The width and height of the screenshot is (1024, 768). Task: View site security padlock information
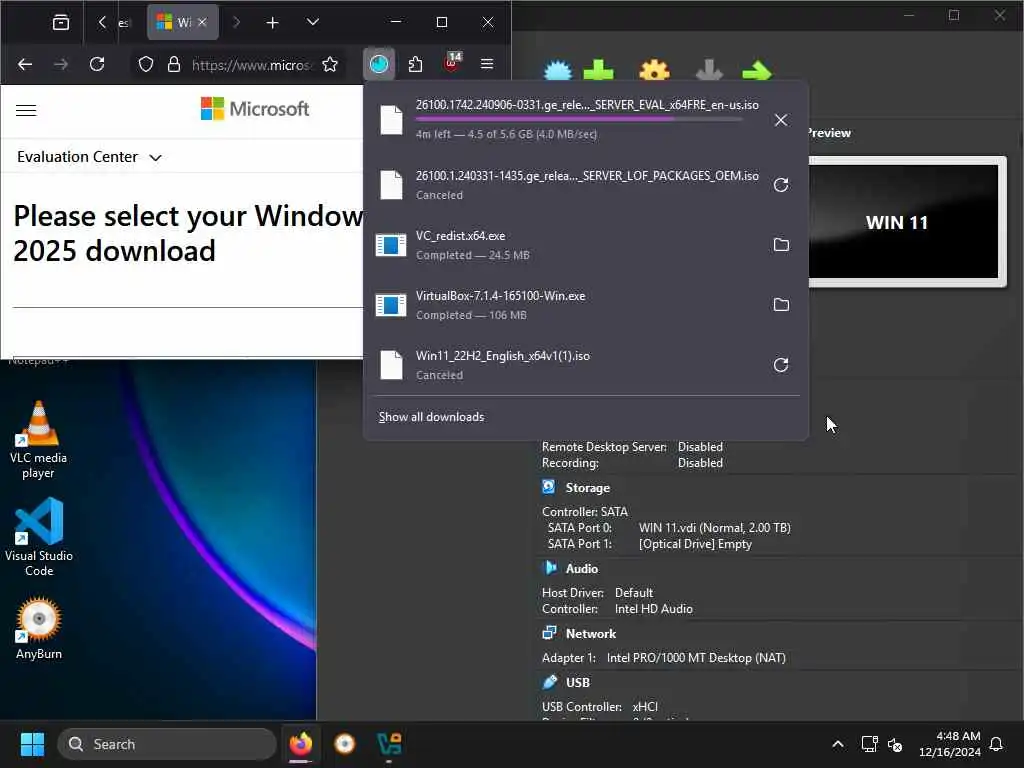coord(174,64)
